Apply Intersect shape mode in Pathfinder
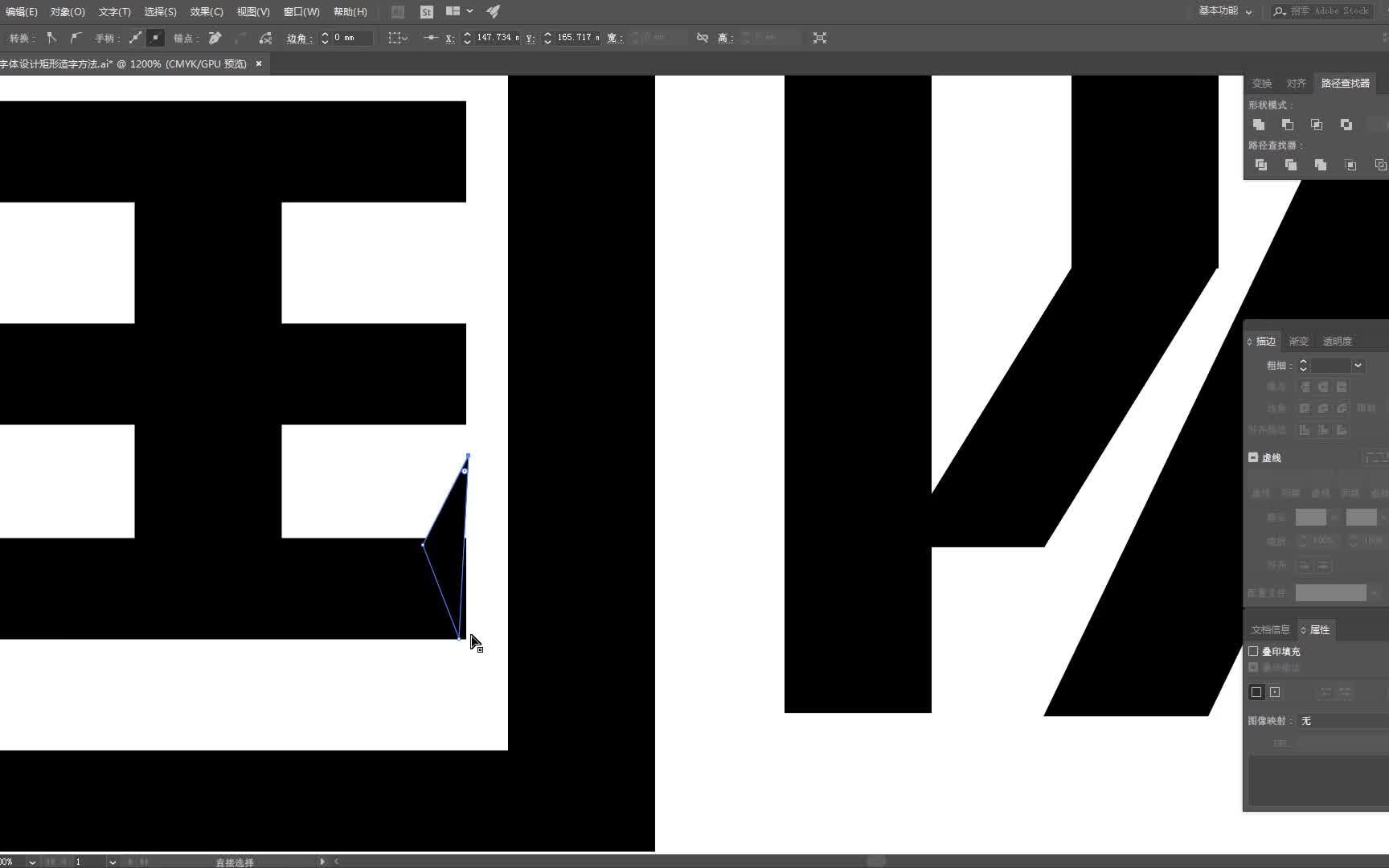1389x868 pixels. [1317, 125]
